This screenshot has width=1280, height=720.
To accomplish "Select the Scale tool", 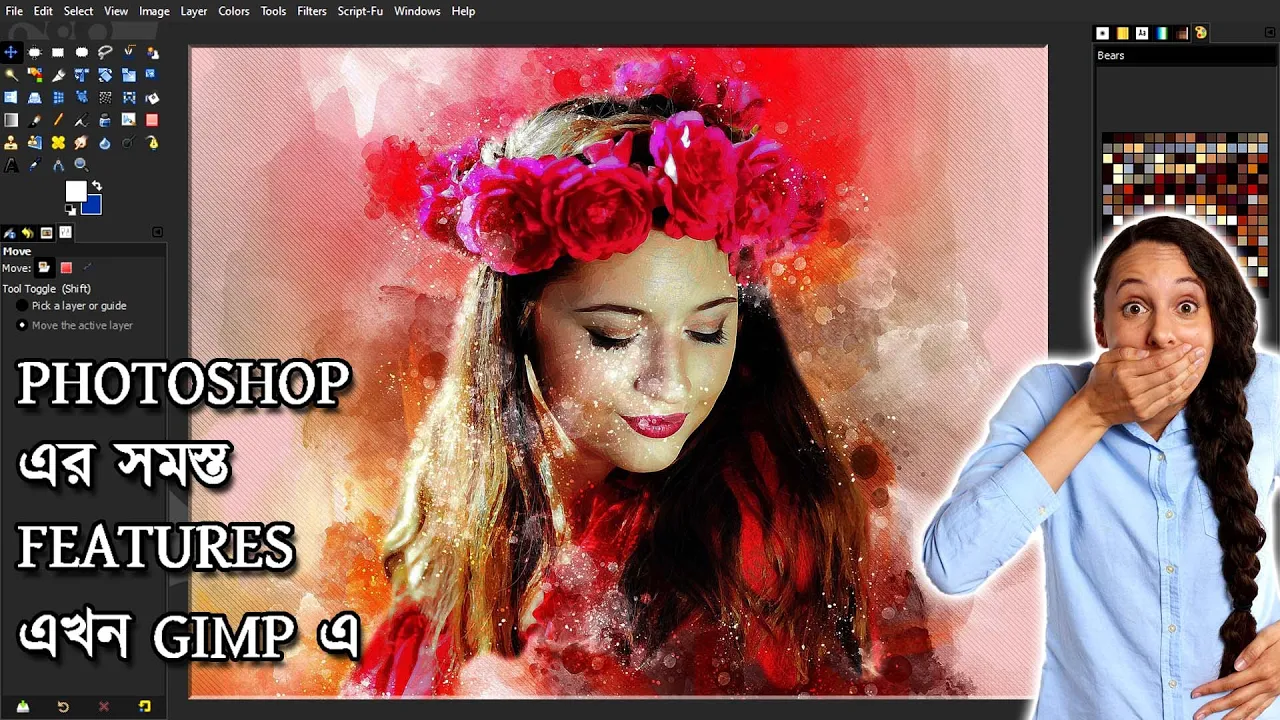I will [129, 75].
